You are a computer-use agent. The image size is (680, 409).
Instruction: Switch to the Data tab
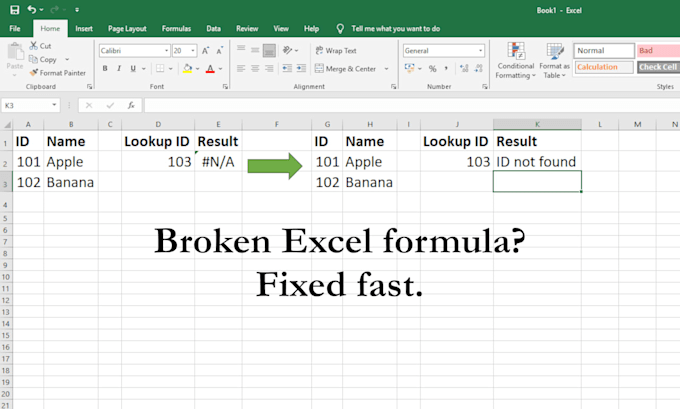click(213, 29)
